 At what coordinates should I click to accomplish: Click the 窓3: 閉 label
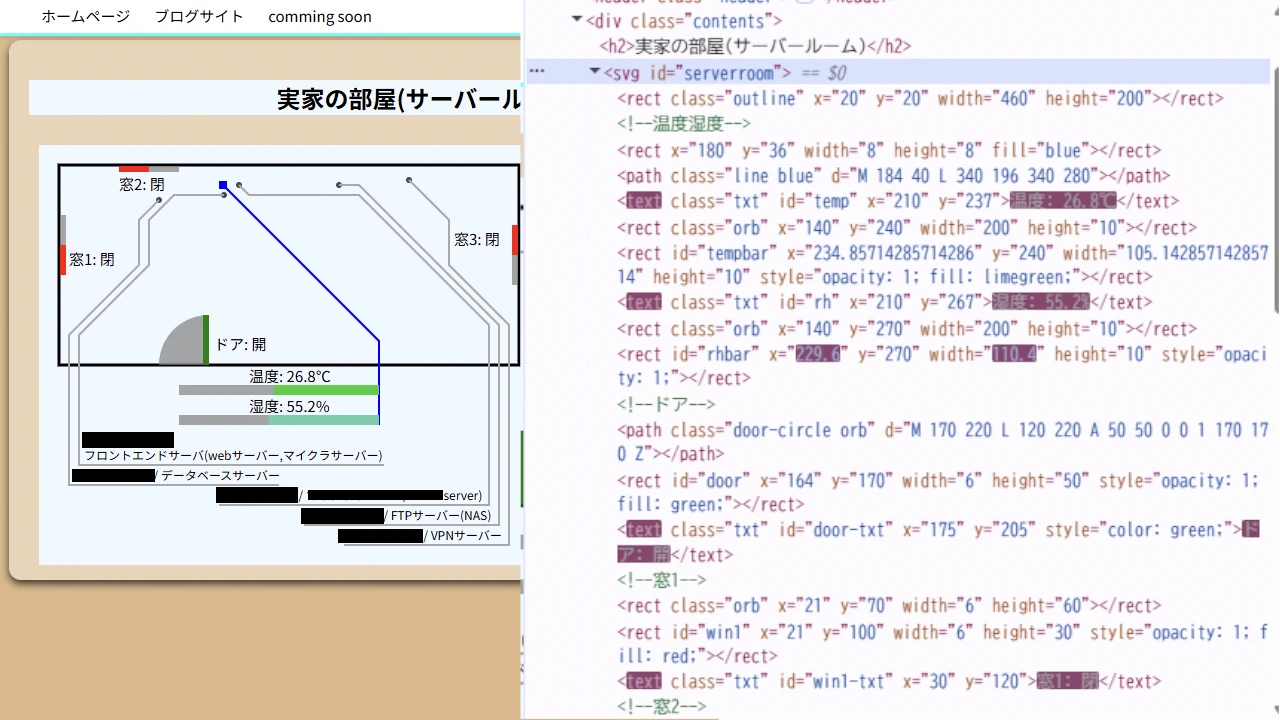point(477,240)
